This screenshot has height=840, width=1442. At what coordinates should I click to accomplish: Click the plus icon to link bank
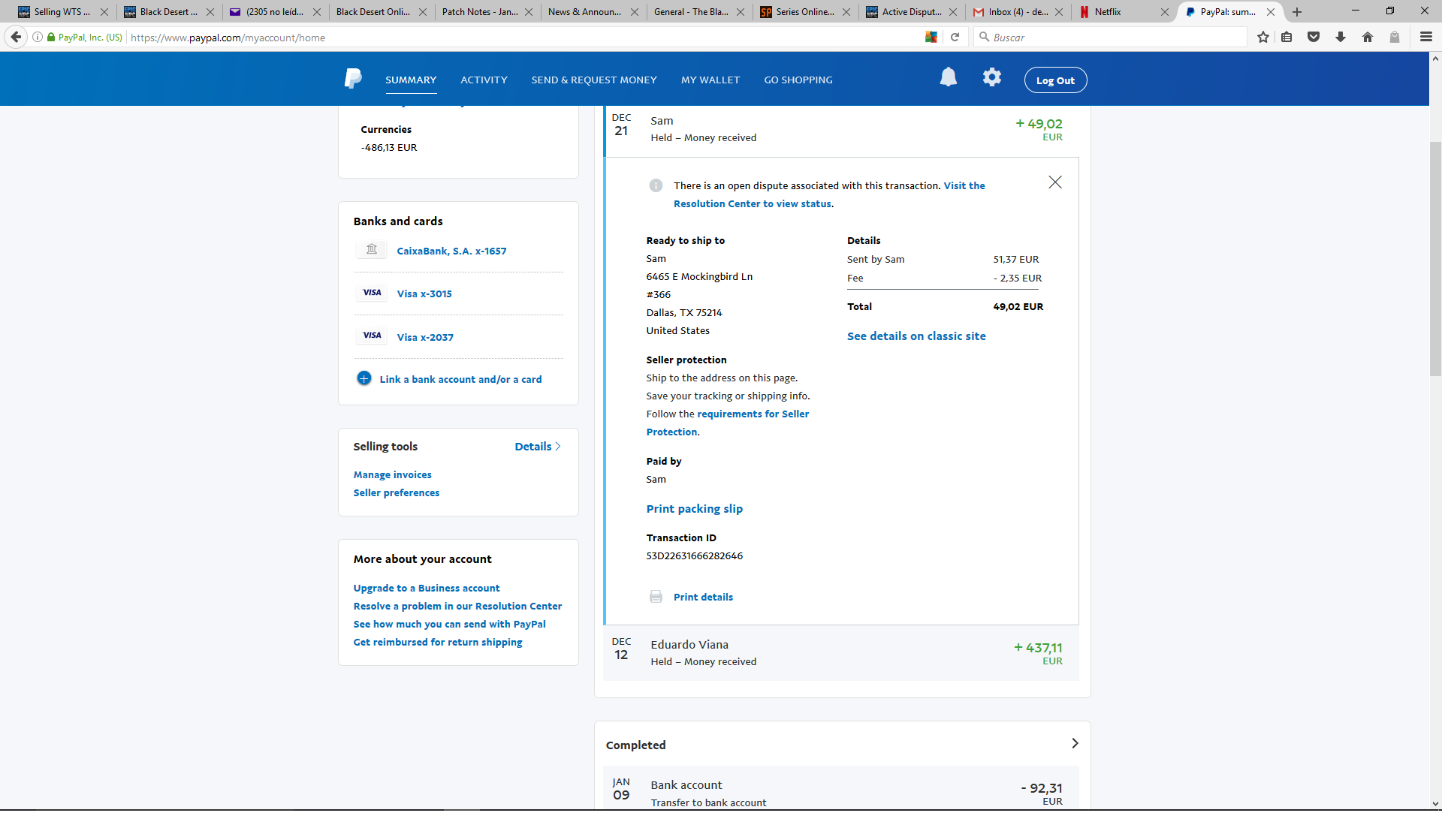click(364, 378)
